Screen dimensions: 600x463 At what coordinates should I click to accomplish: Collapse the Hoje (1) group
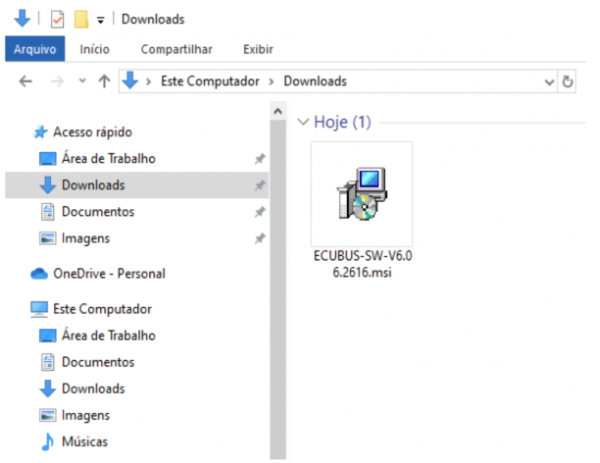click(x=303, y=122)
